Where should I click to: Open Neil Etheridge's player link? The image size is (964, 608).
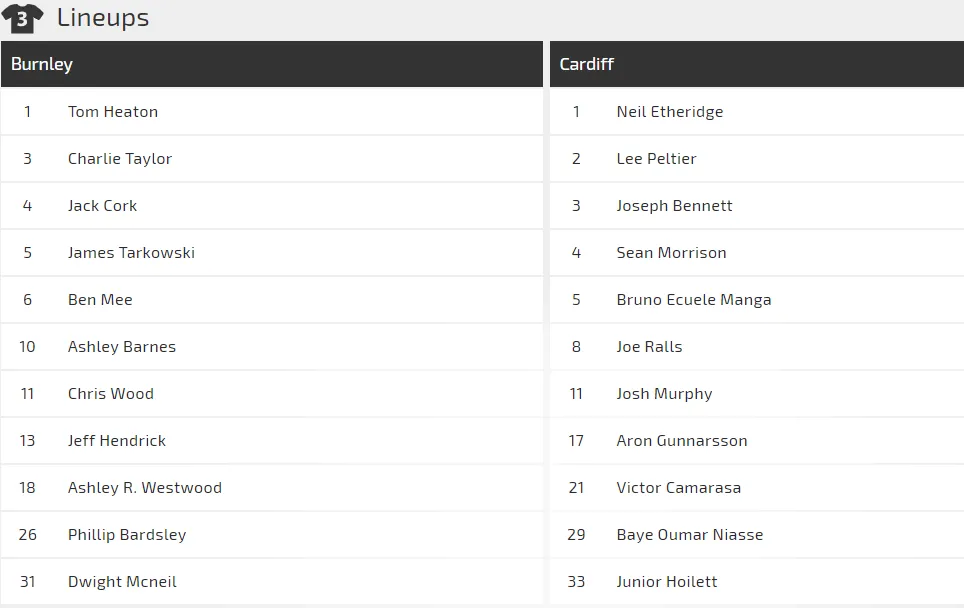[x=670, y=112]
